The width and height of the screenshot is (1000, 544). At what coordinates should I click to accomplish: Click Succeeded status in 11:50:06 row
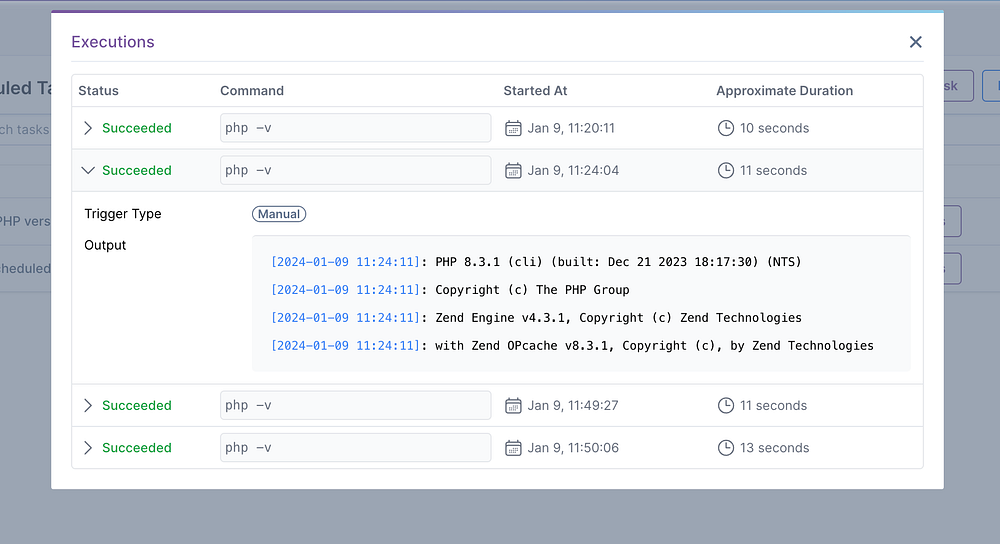(x=136, y=448)
